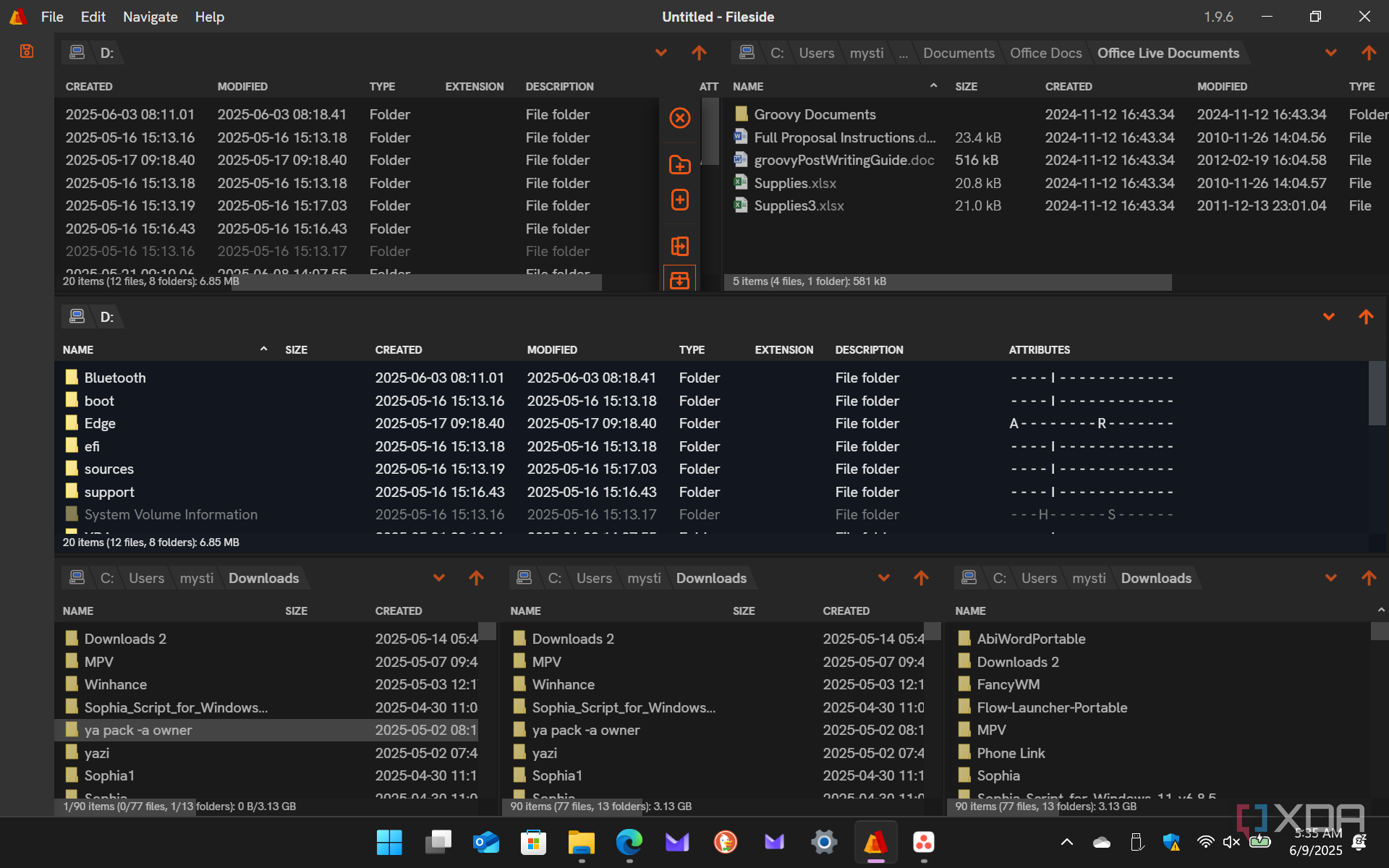Close pane with the circled X icon
The width and height of the screenshot is (1389, 868).
coord(679,118)
